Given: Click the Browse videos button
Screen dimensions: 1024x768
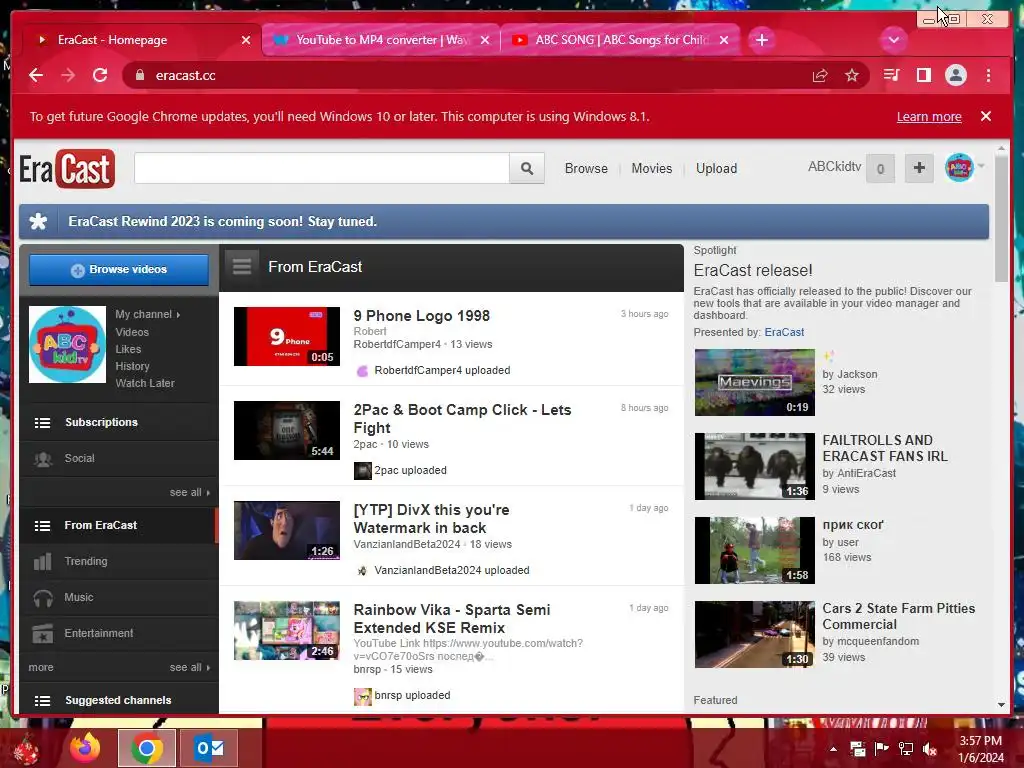Looking at the screenshot, I should click(119, 270).
